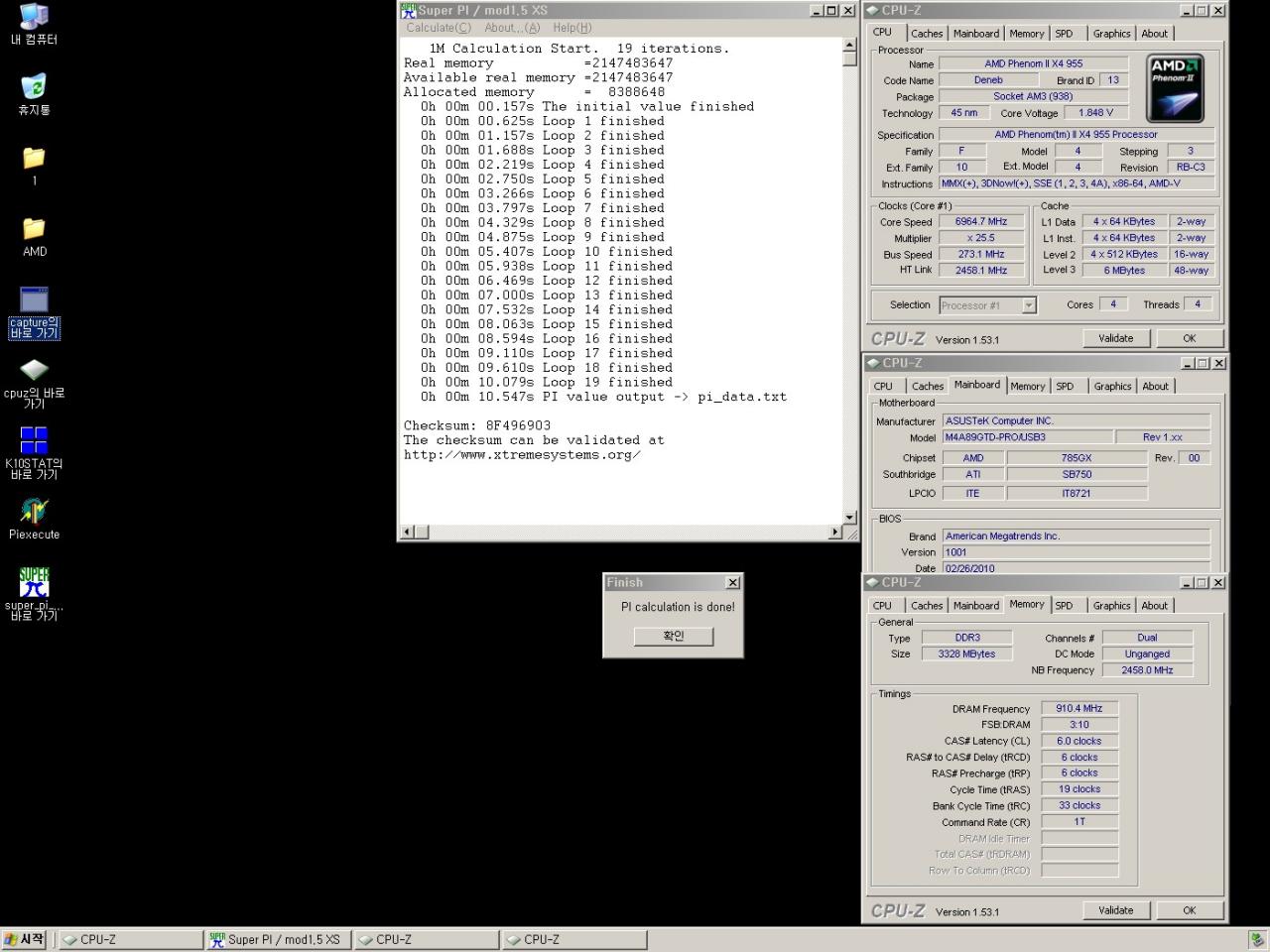This screenshot has width=1270, height=952.
Task: Click Validate in the Memory CPU-Z window
Action: tap(1115, 910)
